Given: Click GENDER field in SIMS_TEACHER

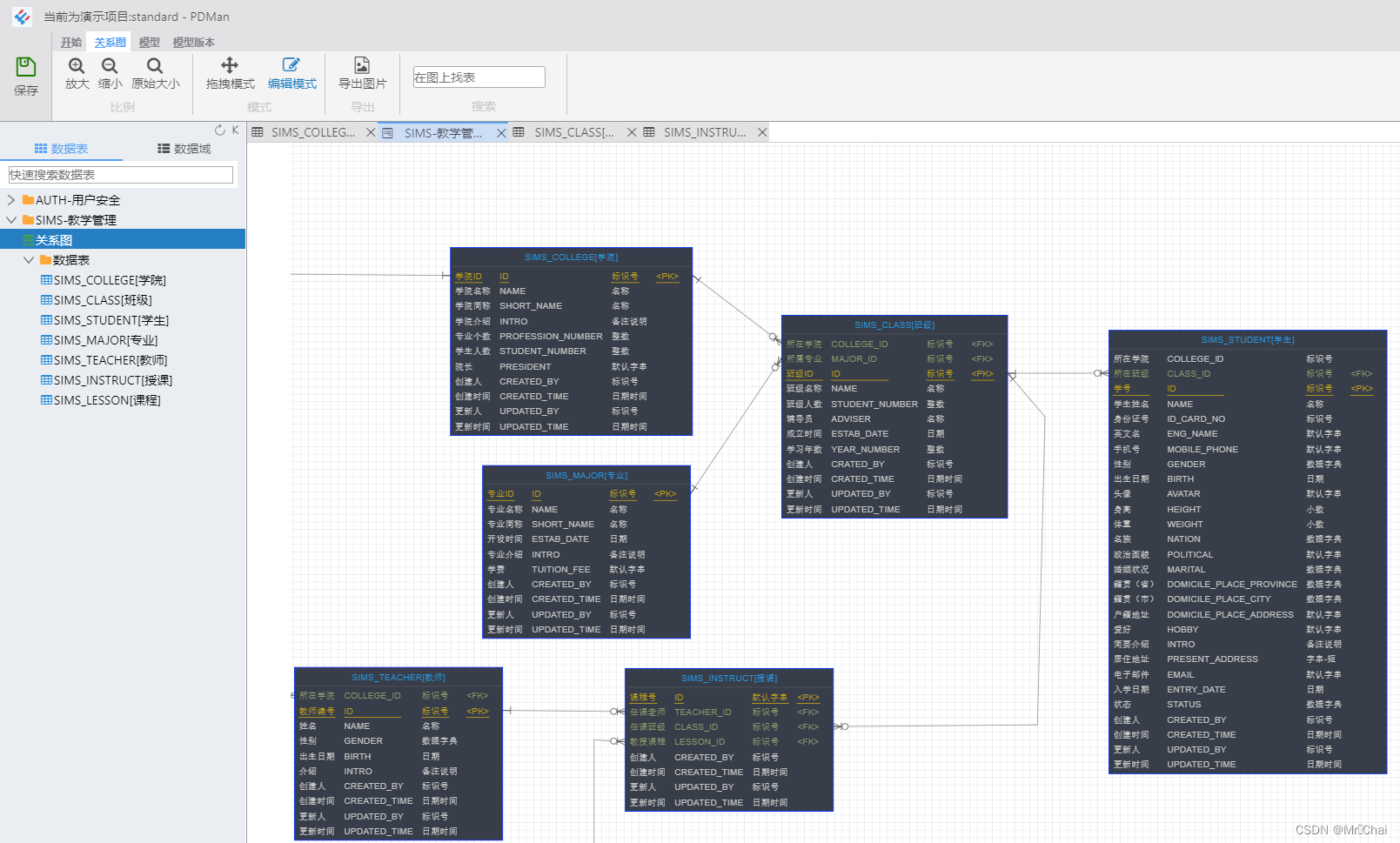Looking at the screenshot, I should click(x=363, y=741).
